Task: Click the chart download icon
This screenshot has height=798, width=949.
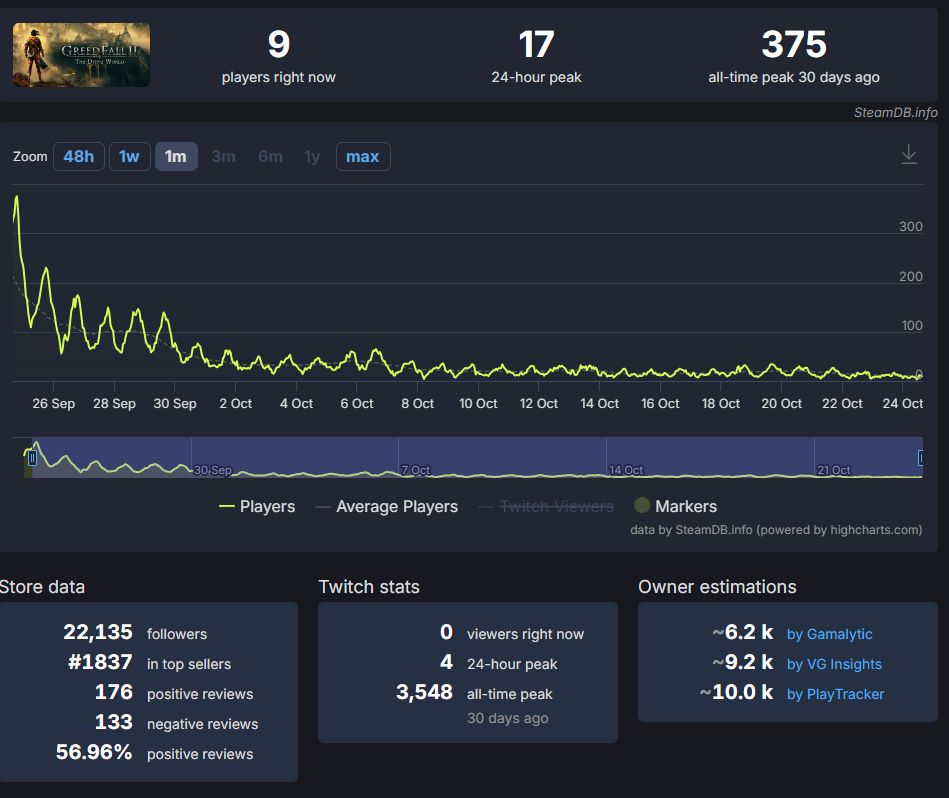Action: pyautogui.click(x=908, y=155)
